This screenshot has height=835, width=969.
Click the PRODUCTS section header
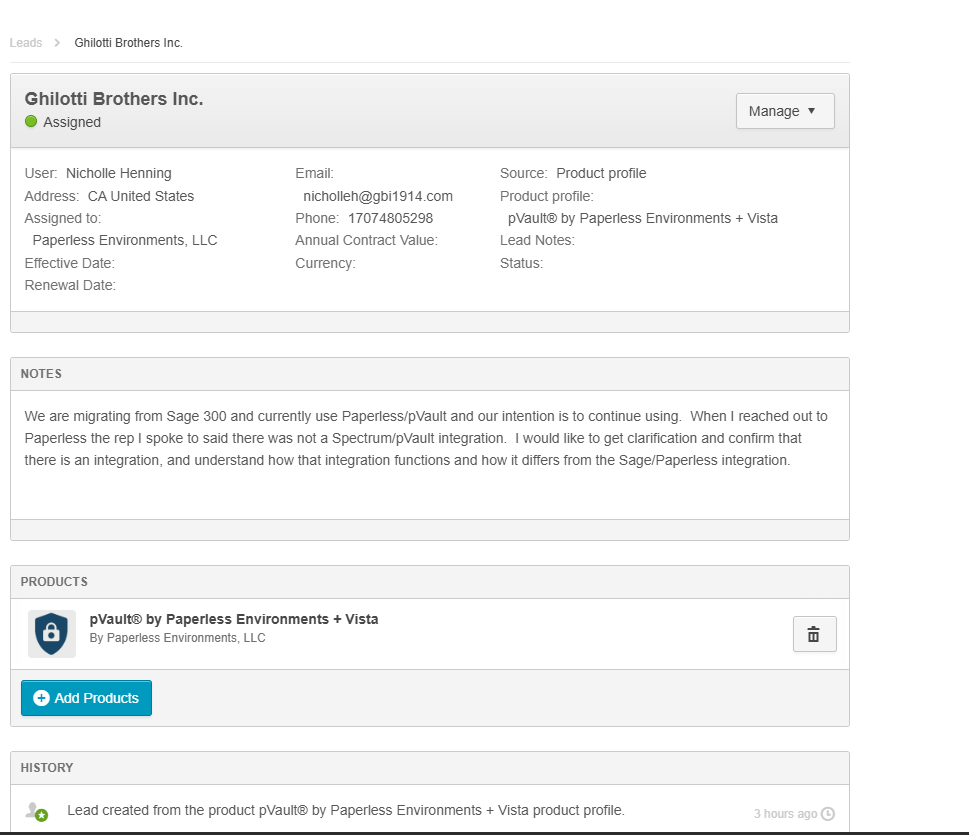point(54,582)
